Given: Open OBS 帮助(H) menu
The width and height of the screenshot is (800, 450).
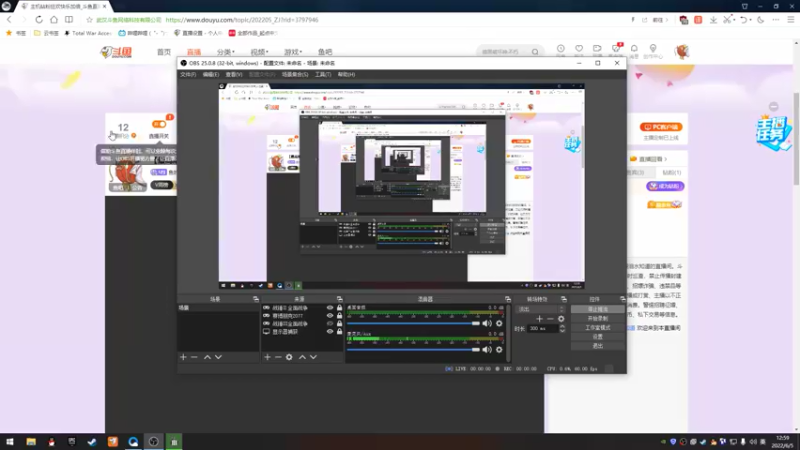Looking at the screenshot, I should [x=346, y=74].
